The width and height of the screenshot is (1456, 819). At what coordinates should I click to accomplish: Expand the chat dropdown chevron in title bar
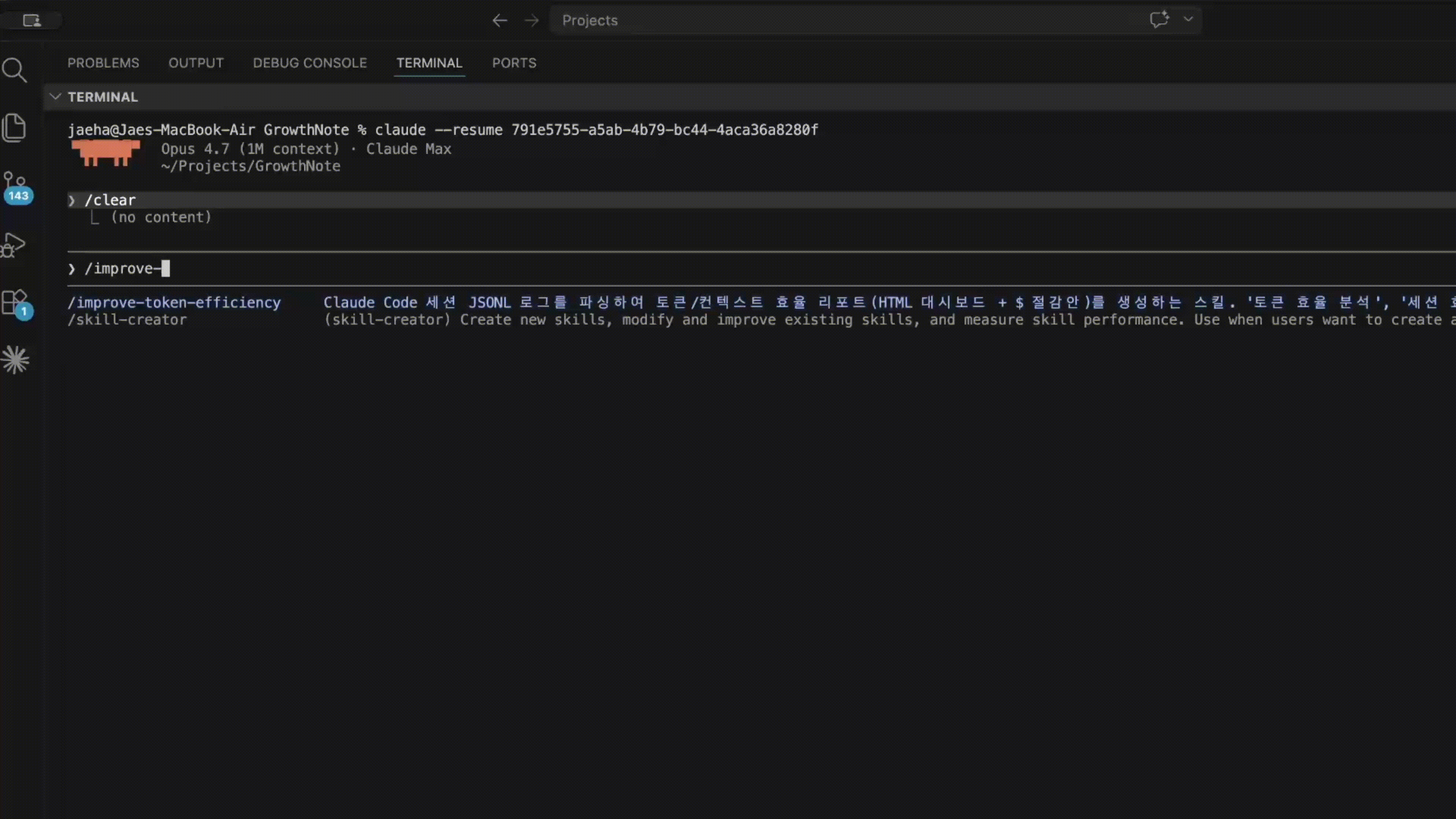tap(1188, 19)
